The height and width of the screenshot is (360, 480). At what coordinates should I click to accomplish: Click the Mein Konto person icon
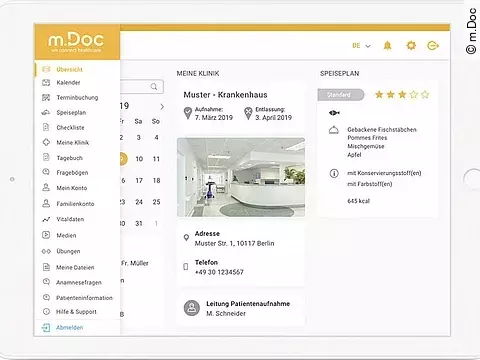pyautogui.click(x=46, y=187)
